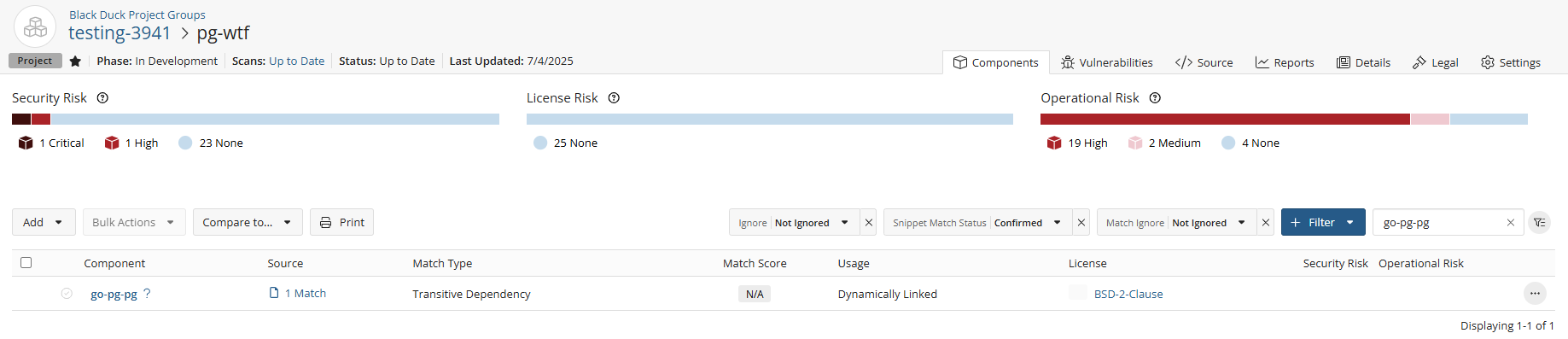Image resolution: width=1568 pixels, height=339 pixels.
Task: Click the Up to Date scans link
Action: [x=296, y=61]
